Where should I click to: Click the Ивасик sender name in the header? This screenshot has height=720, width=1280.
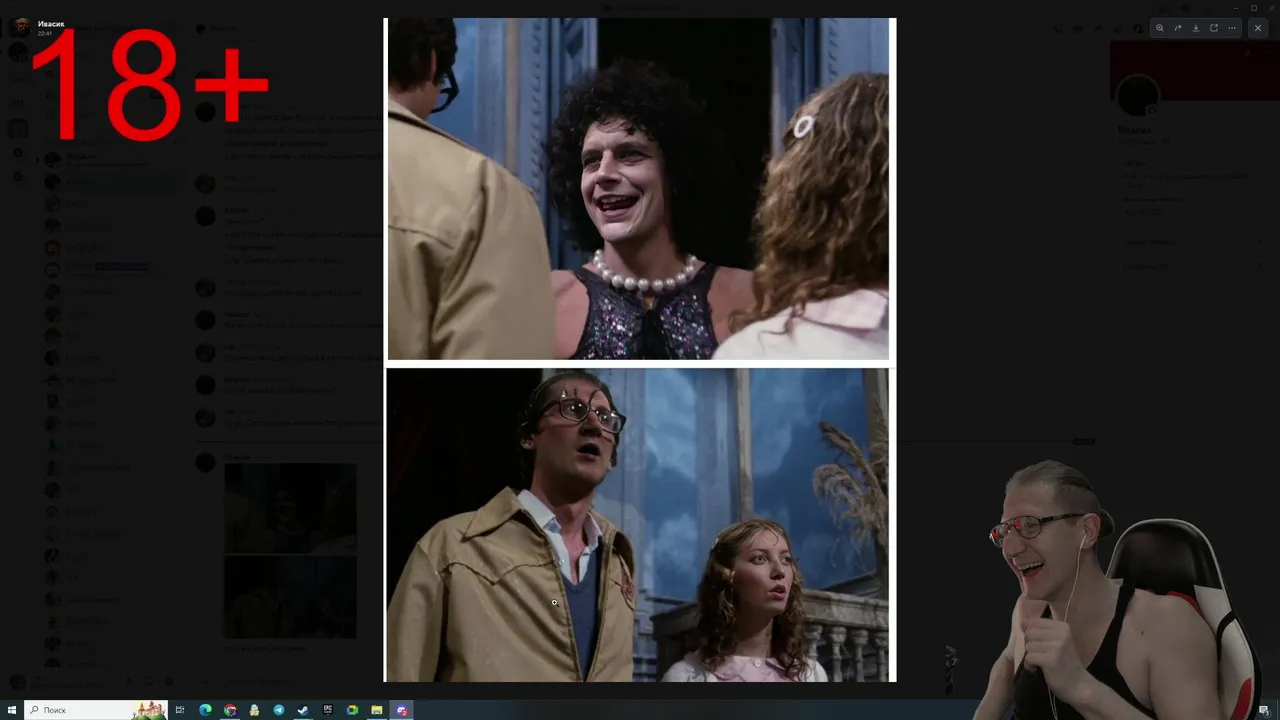pyautogui.click(x=51, y=23)
